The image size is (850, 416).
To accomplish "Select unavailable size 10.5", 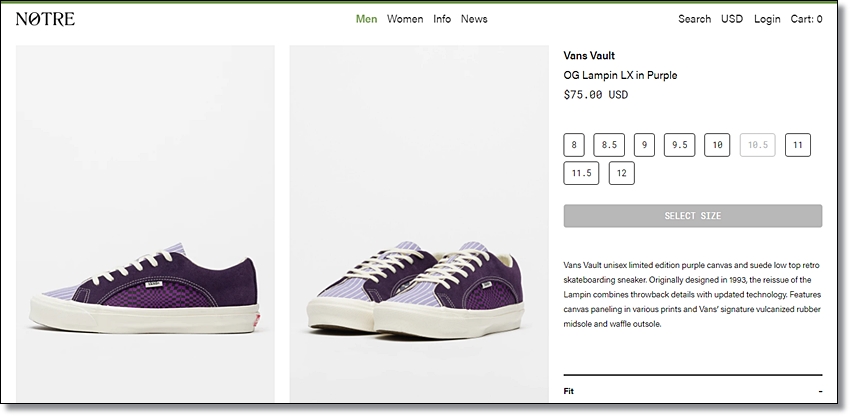I will click(x=758, y=145).
